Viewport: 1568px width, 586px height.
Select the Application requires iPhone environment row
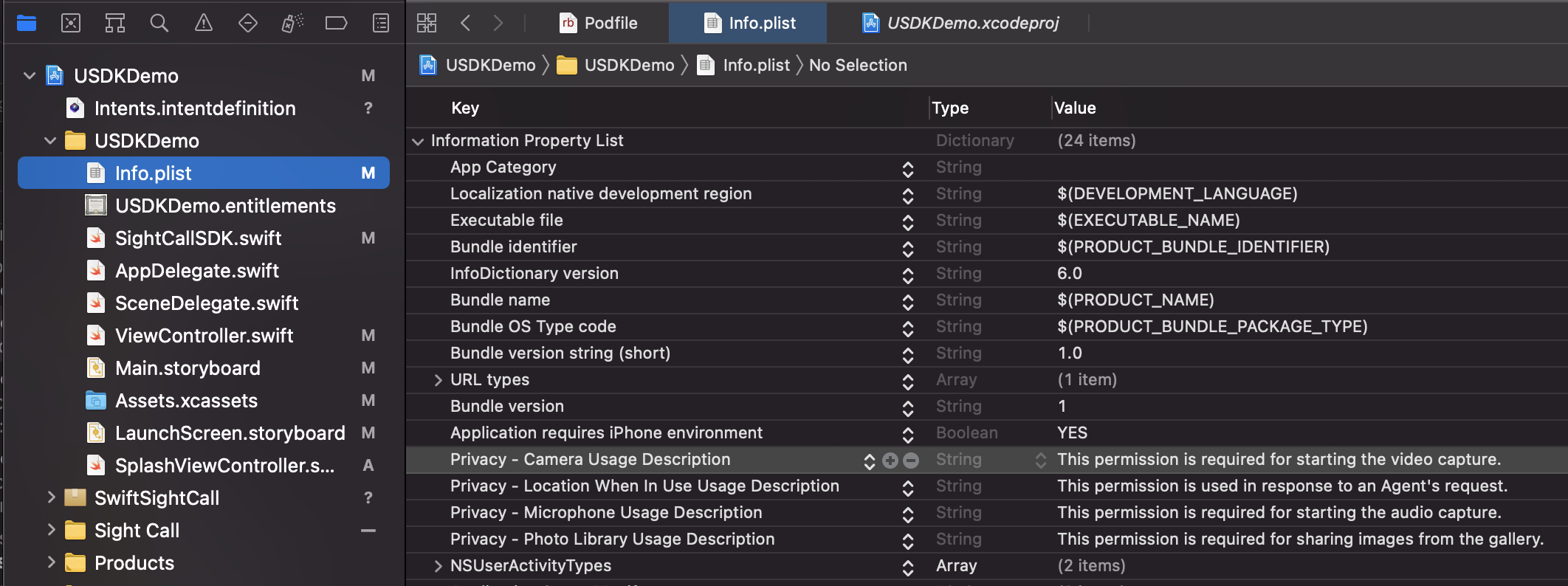[987, 433]
